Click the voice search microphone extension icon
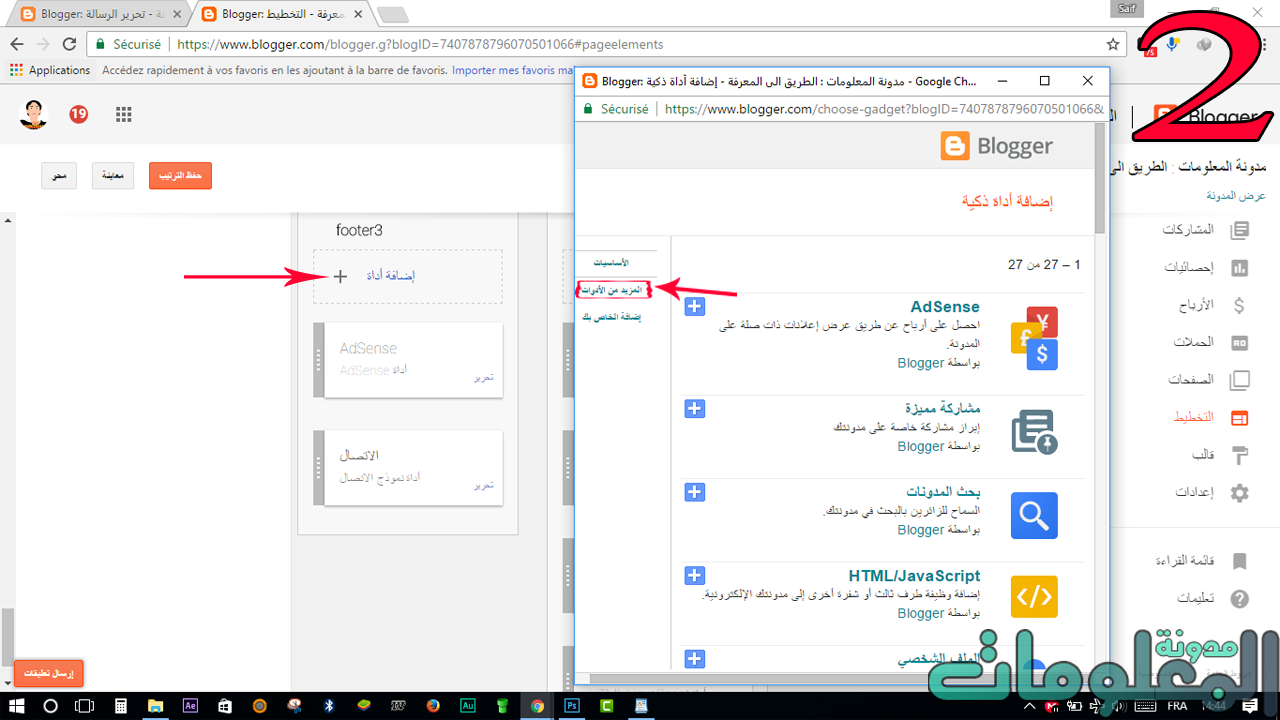 (1173, 44)
